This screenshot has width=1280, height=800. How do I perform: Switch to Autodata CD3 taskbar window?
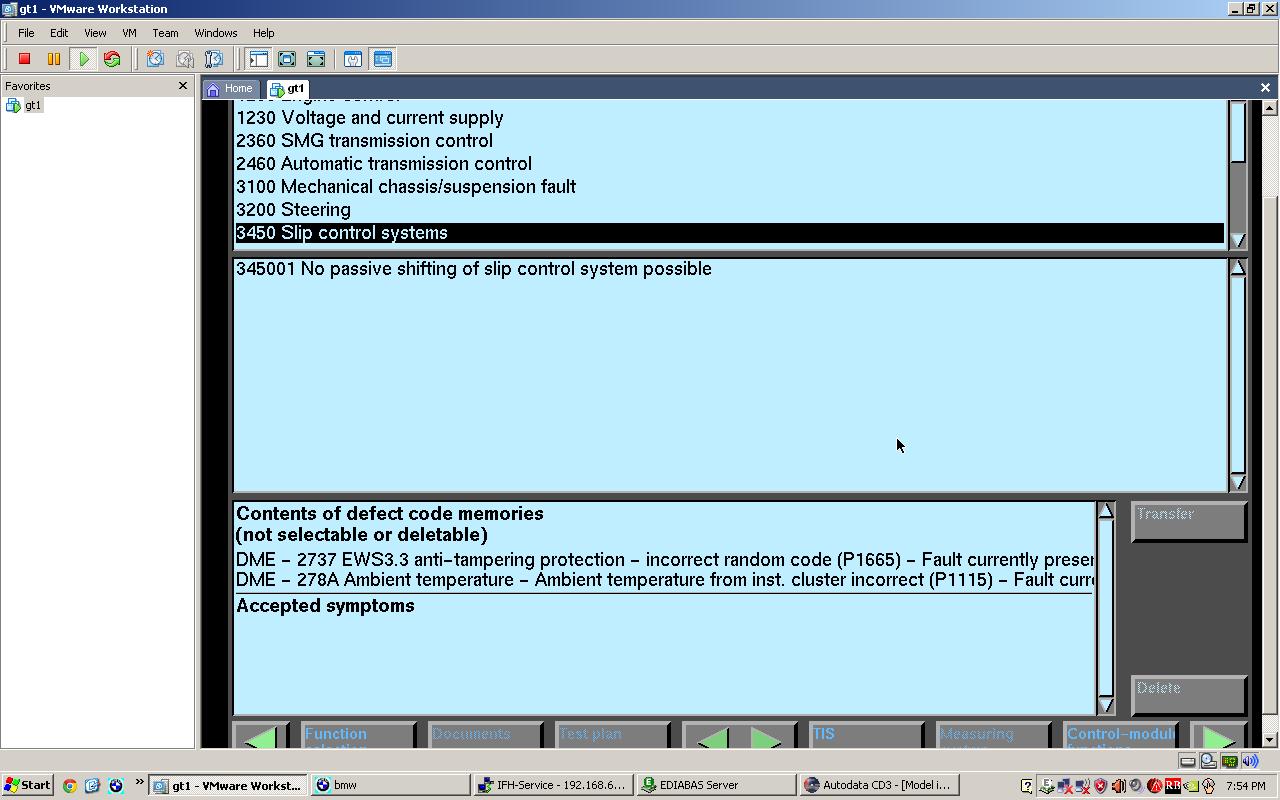coord(879,785)
